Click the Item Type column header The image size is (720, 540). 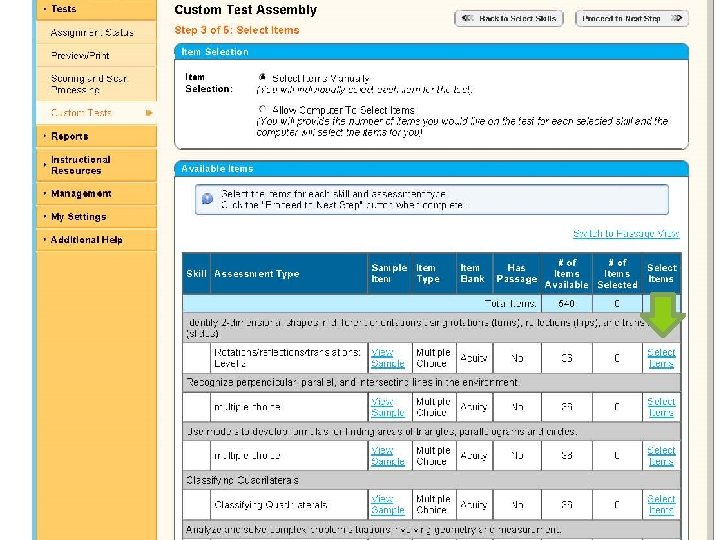point(434,274)
